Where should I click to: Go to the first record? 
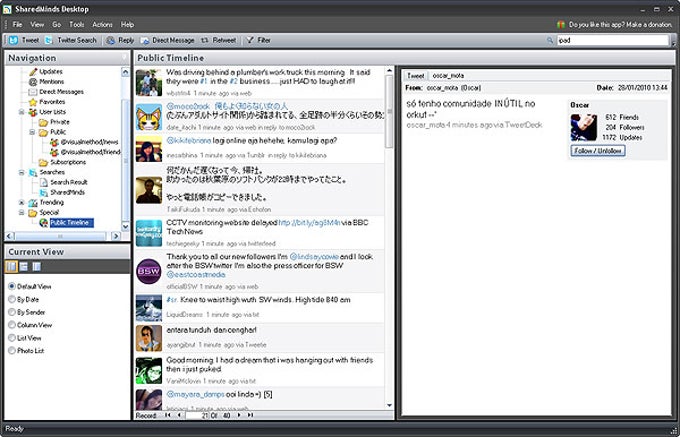coord(167,415)
